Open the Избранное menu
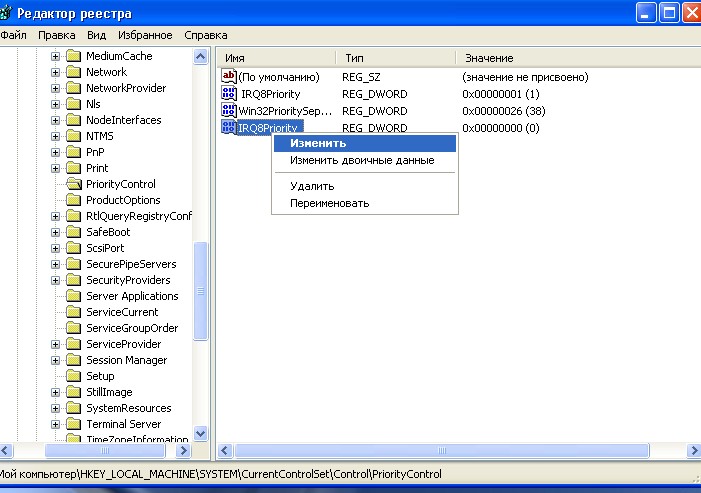 click(145, 35)
